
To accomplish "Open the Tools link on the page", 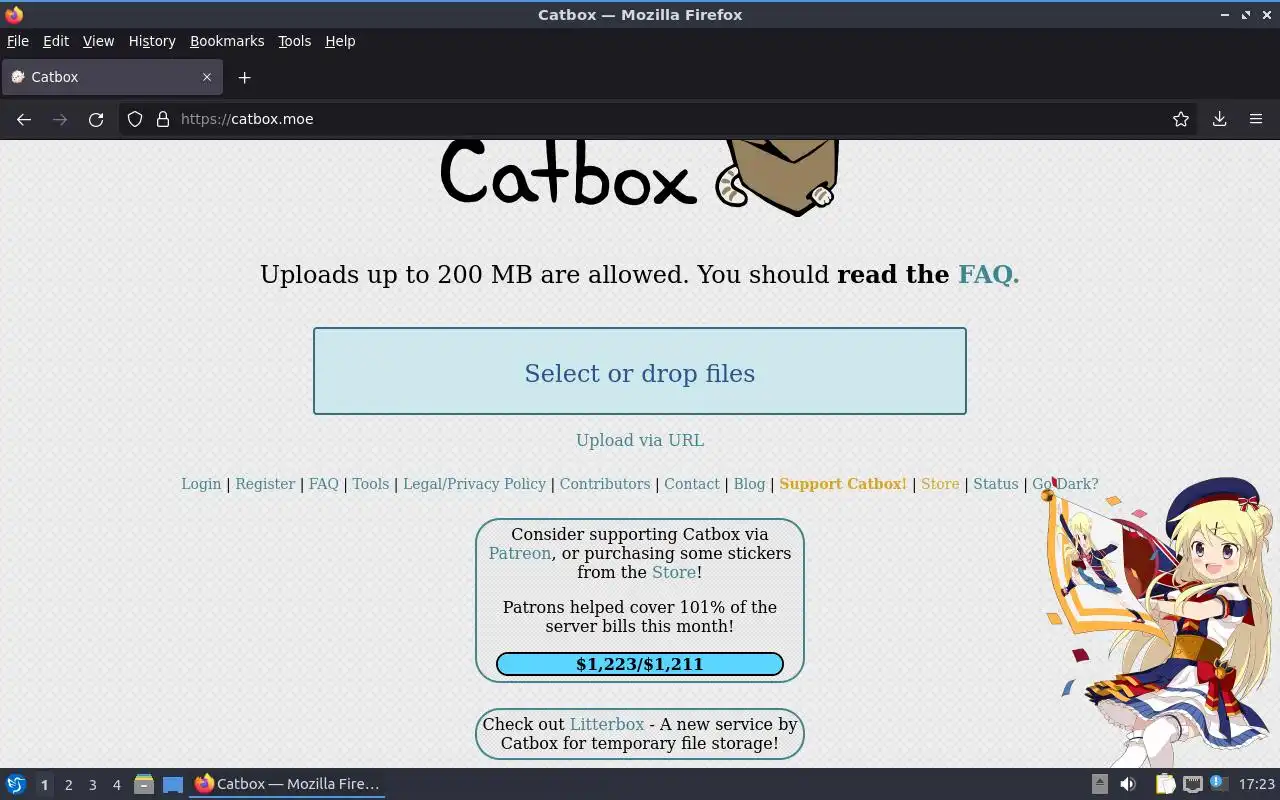I will tap(370, 484).
